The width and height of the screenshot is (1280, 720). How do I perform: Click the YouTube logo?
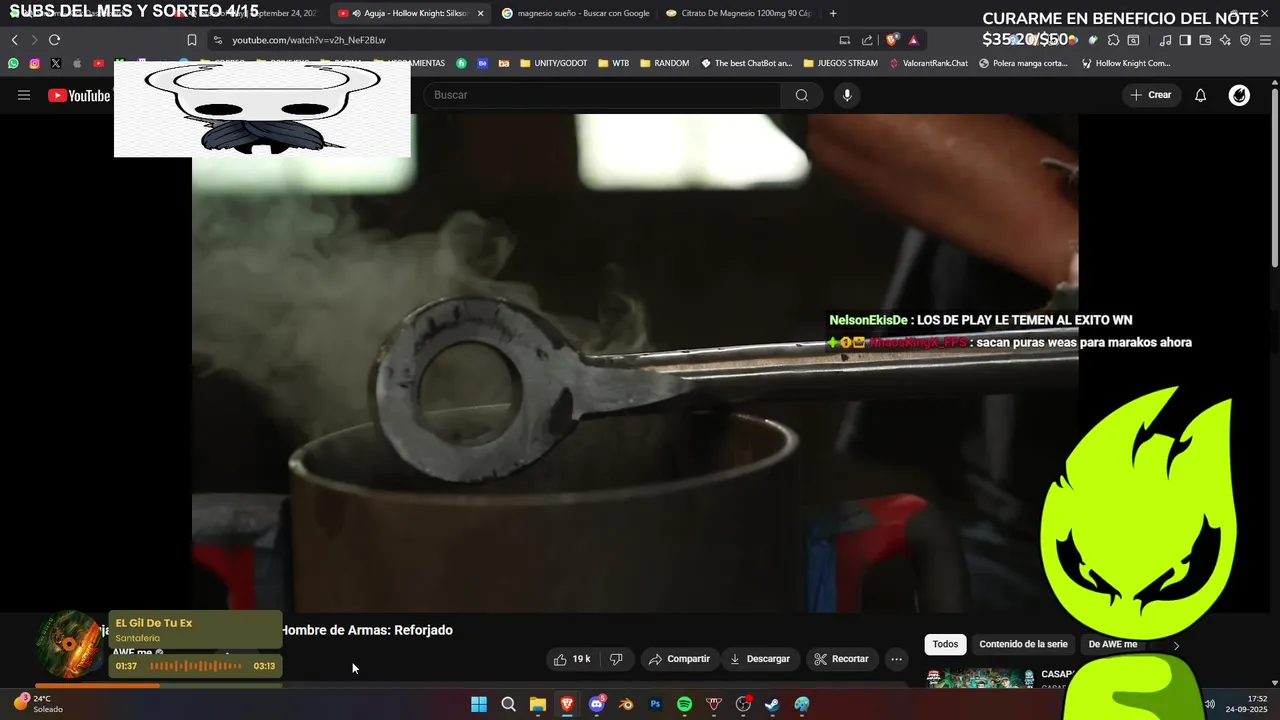point(79,95)
